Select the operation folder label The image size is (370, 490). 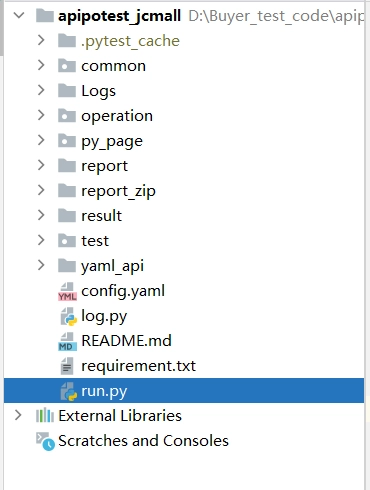(117, 116)
